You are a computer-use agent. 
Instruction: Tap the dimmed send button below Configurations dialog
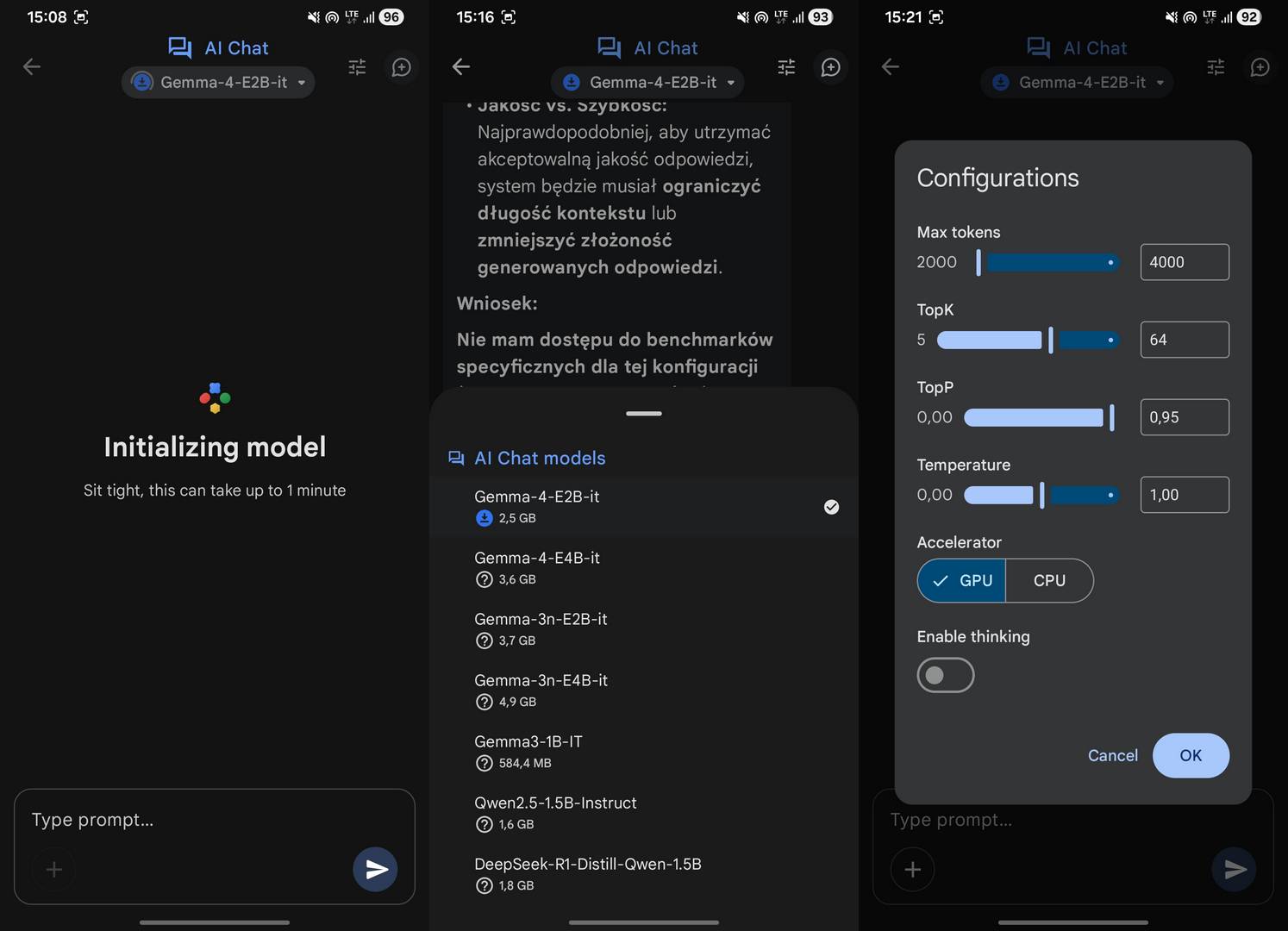pos(1235,869)
